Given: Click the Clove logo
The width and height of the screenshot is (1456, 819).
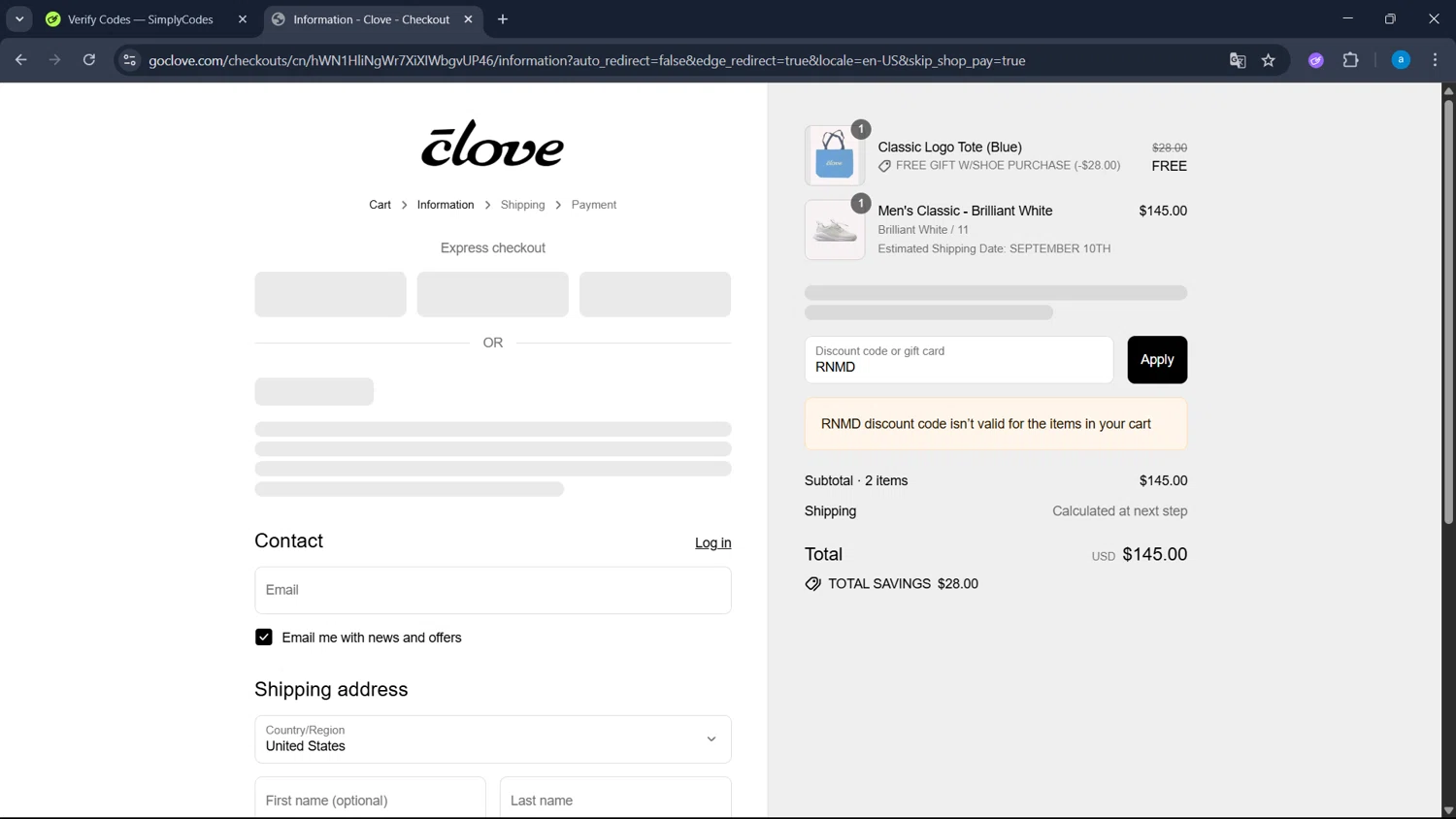Looking at the screenshot, I should pos(492,144).
